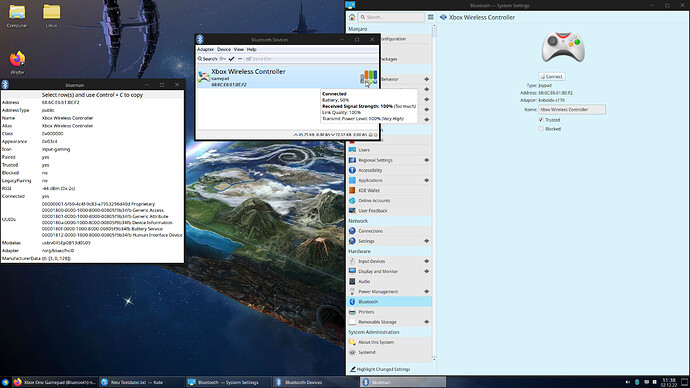Open Adapter menu in Bluetooth Devices
Screen dimensions: 690x388
click(x=205, y=49)
